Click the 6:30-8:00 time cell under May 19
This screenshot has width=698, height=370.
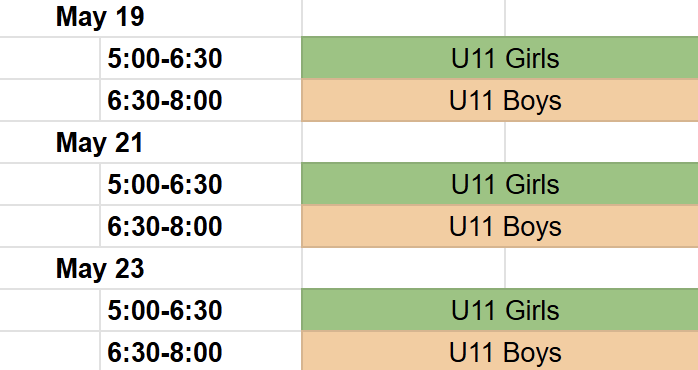coord(201,100)
